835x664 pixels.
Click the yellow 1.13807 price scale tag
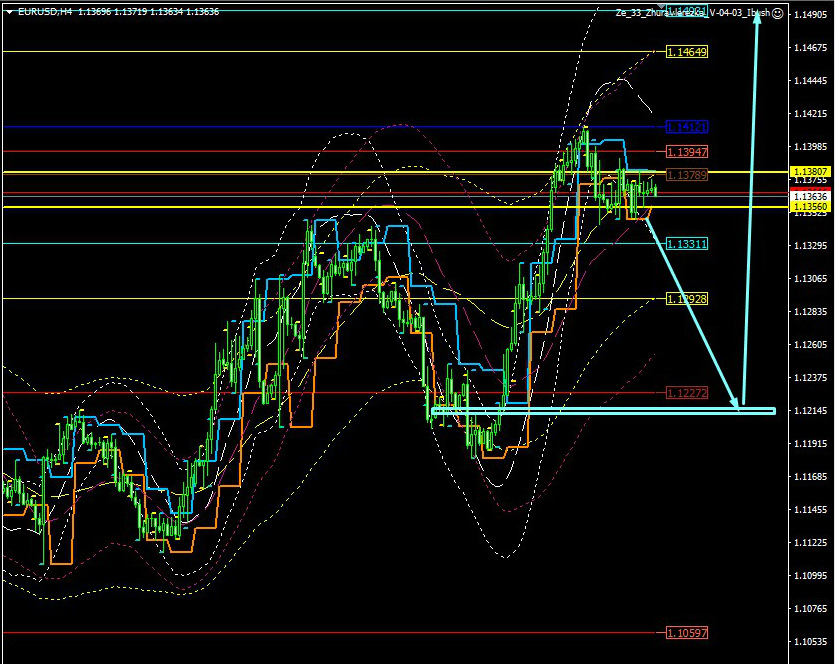coord(811,171)
